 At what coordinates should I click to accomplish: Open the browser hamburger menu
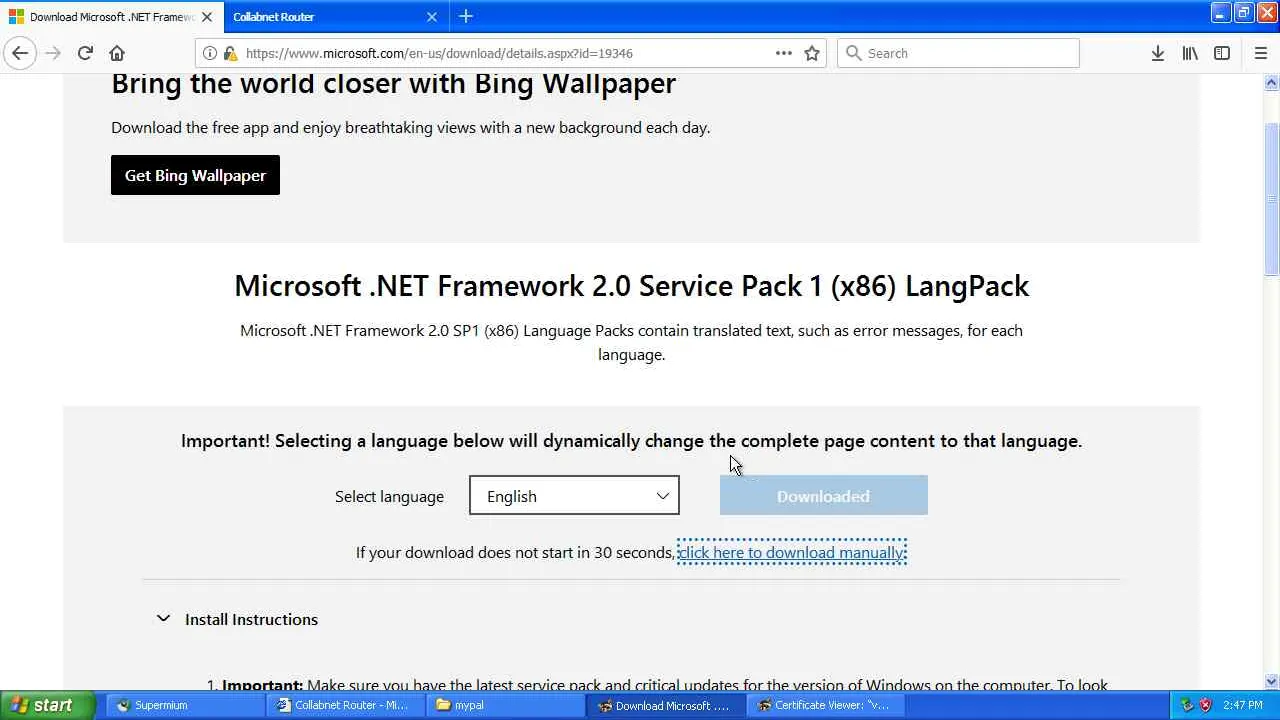[x=1261, y=53]
